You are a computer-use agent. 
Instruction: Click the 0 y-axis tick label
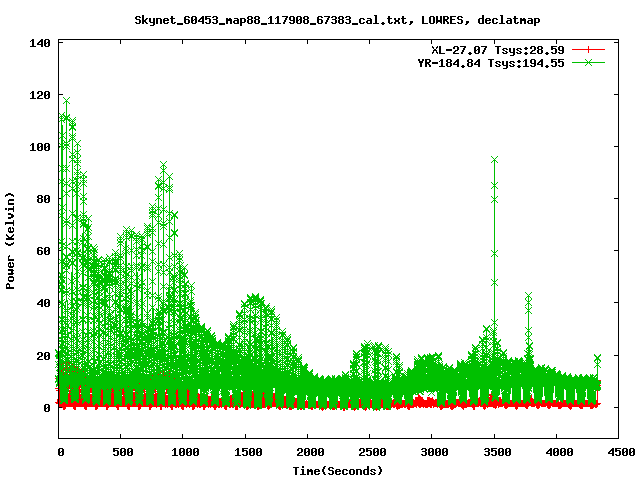[x=47, y=408]
